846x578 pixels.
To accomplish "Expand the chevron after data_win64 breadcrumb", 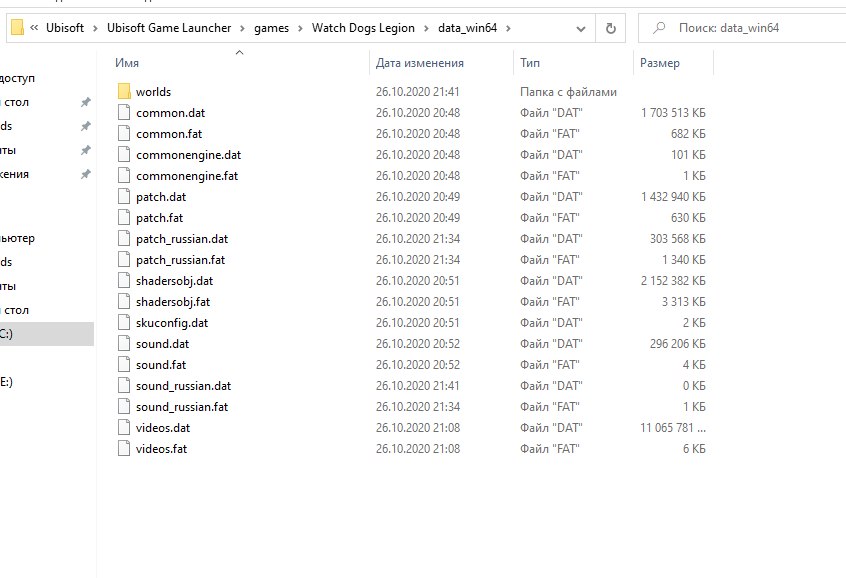I will tap(508, 29).
